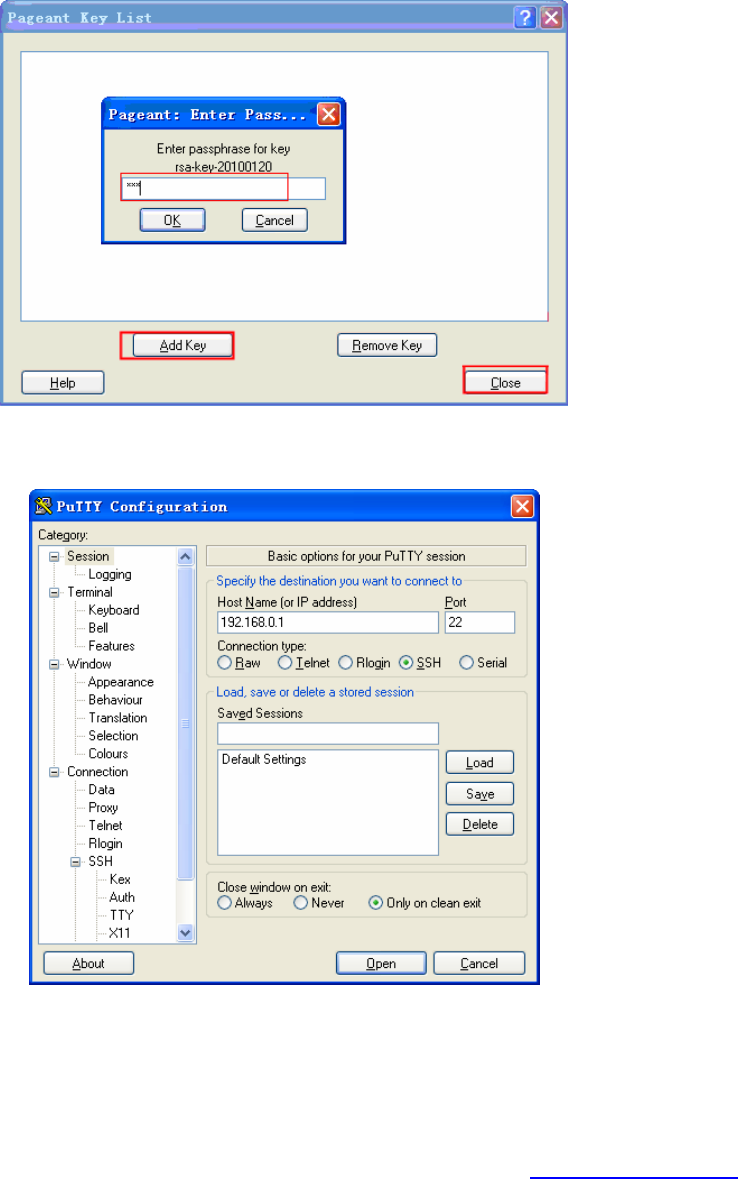Image resolution: width=738 pixels, height=1179 pixels.
Task: Open Help in Pageant Key List
Action: tap(62, 383)
